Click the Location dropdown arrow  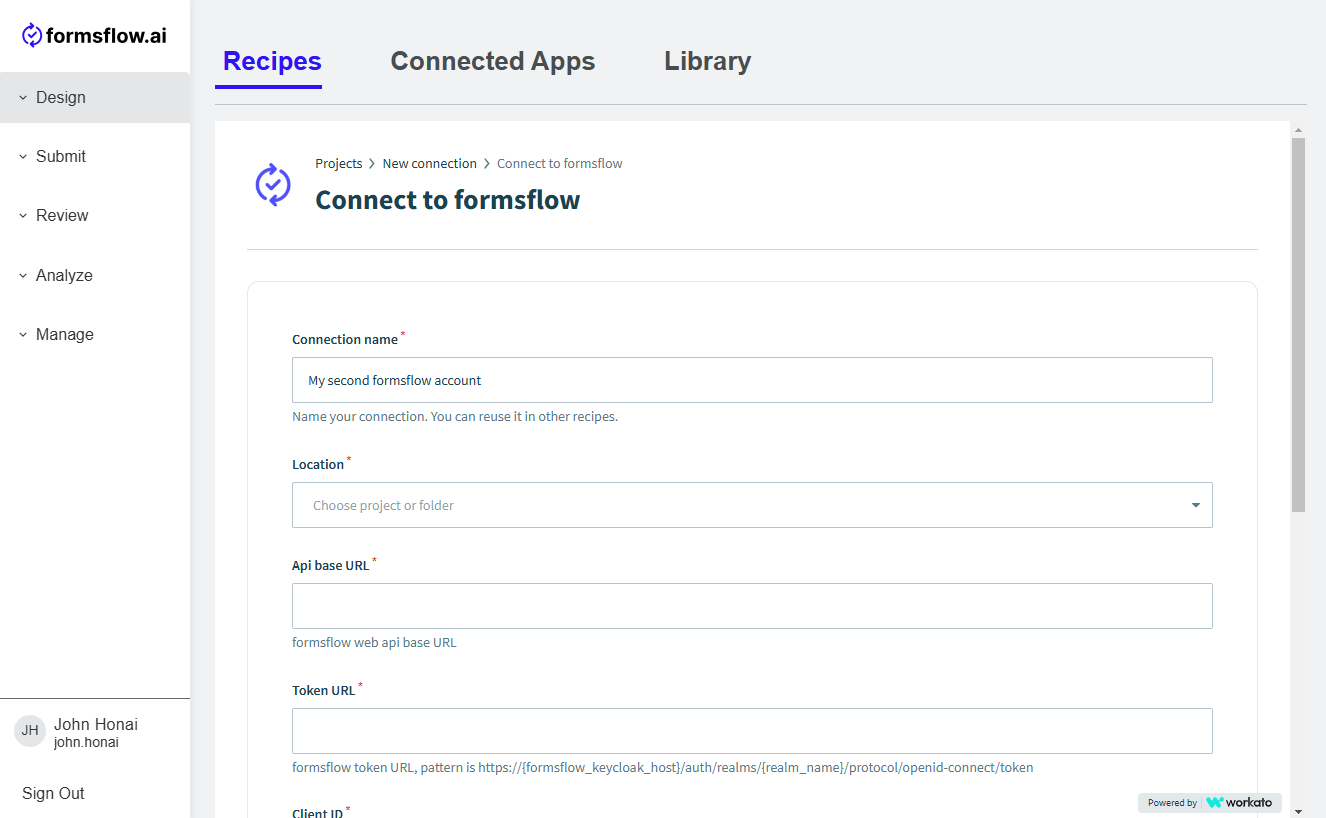click(1195, 505)
